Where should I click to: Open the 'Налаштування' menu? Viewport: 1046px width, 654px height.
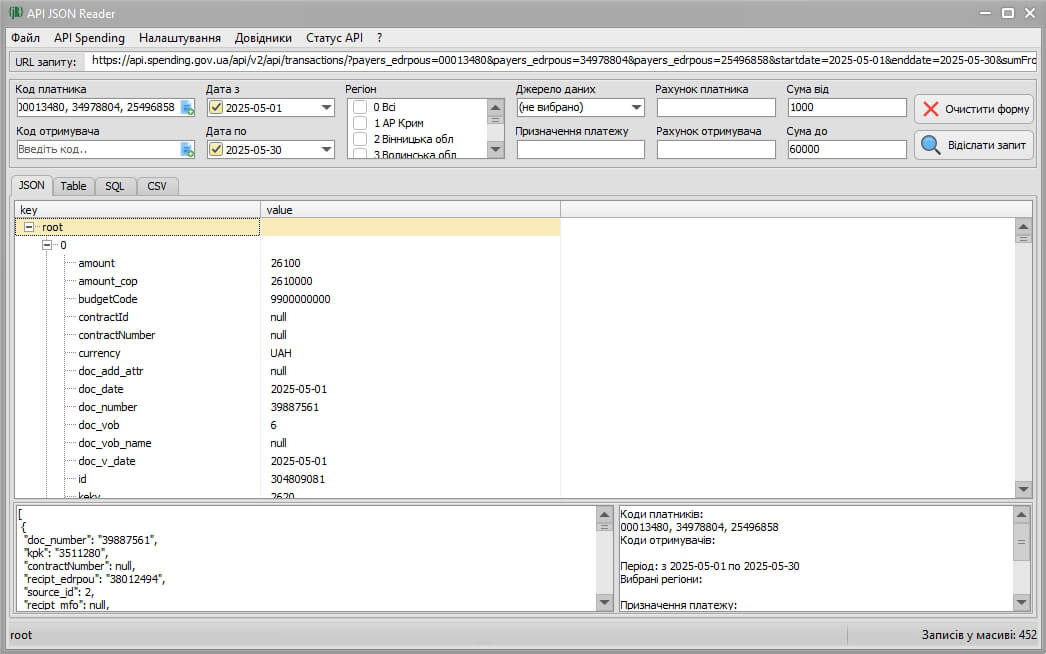click(180, 38)
